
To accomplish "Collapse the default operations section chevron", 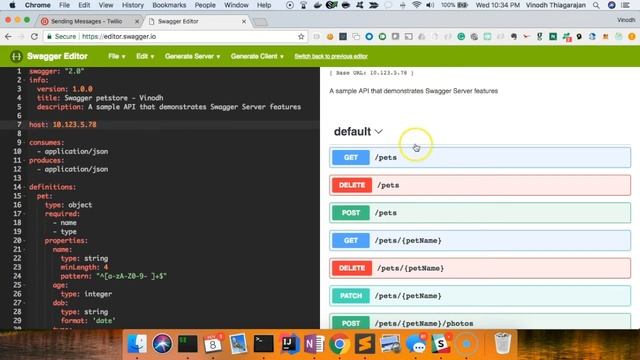I will (379, 131).
